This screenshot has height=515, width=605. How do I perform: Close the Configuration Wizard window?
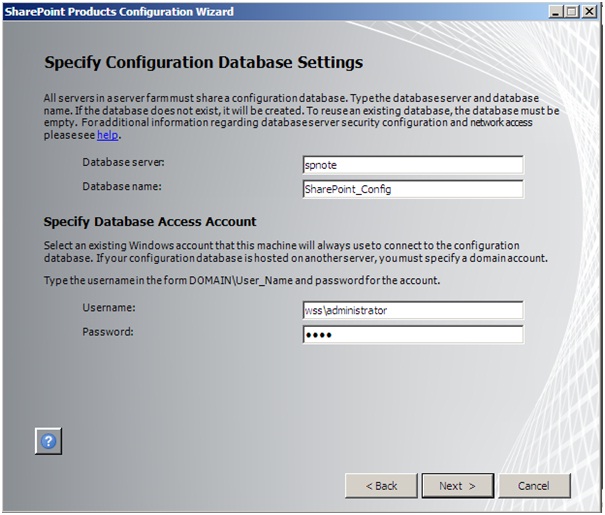point(589,12)
